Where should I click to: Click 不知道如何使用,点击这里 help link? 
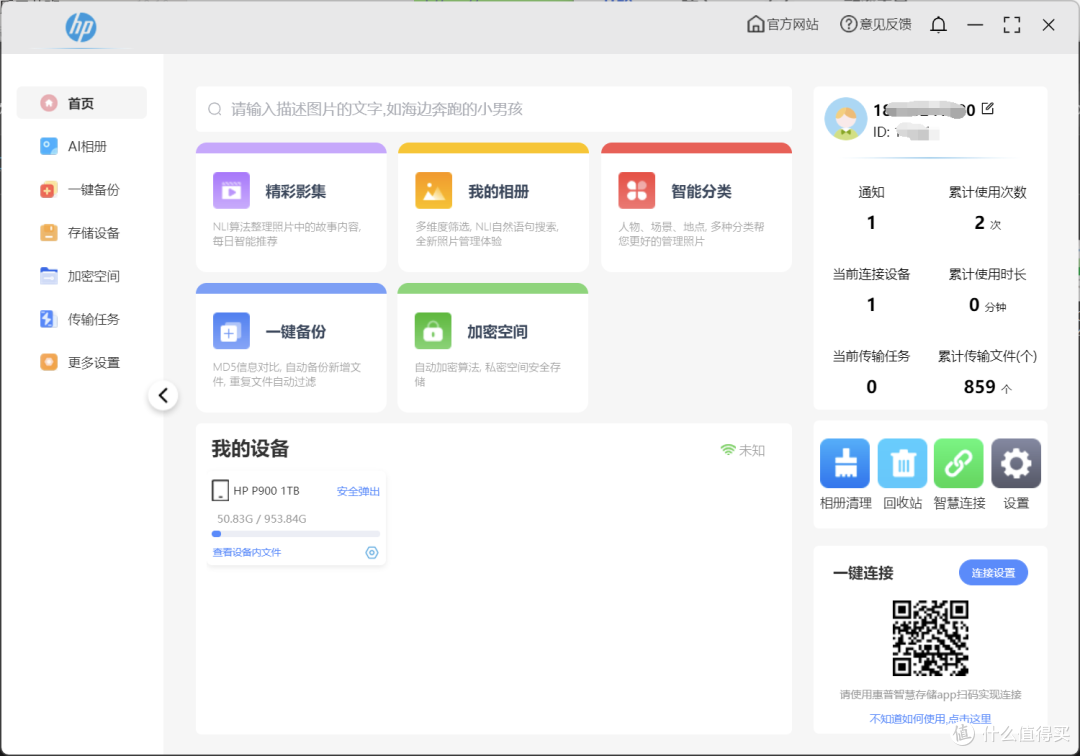[930, 719]
